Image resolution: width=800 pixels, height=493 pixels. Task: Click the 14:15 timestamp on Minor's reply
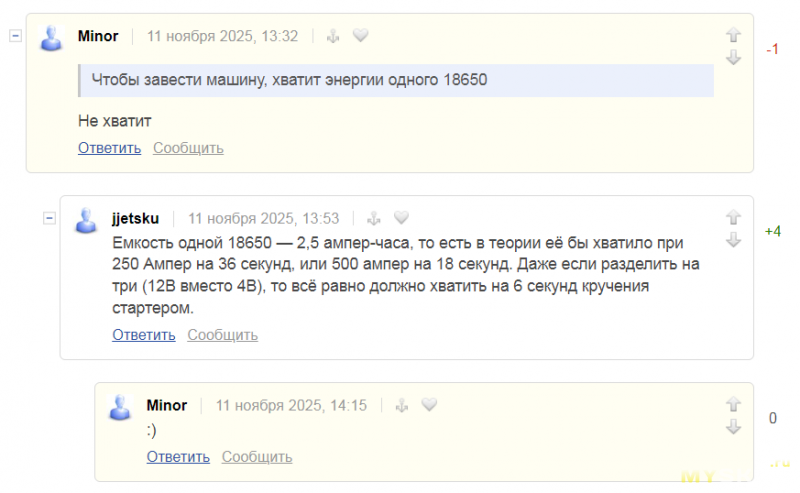pyautogui.click(x=291, y=405)
